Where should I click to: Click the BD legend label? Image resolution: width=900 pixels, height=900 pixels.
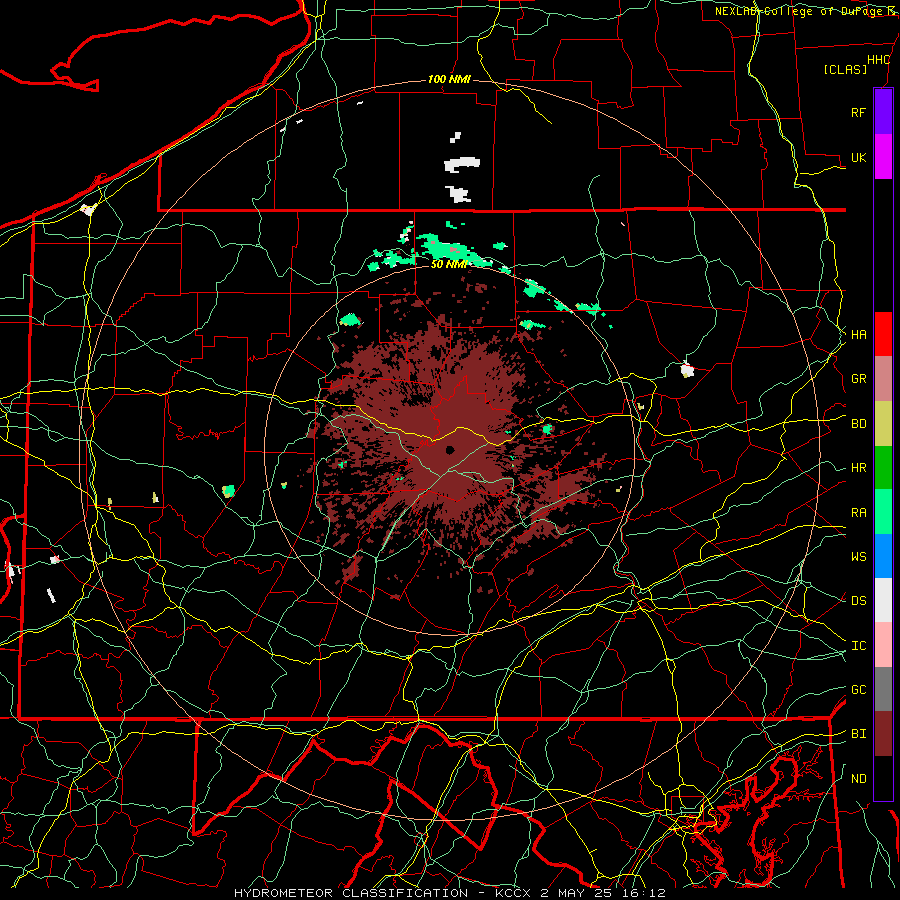[858, 424]
